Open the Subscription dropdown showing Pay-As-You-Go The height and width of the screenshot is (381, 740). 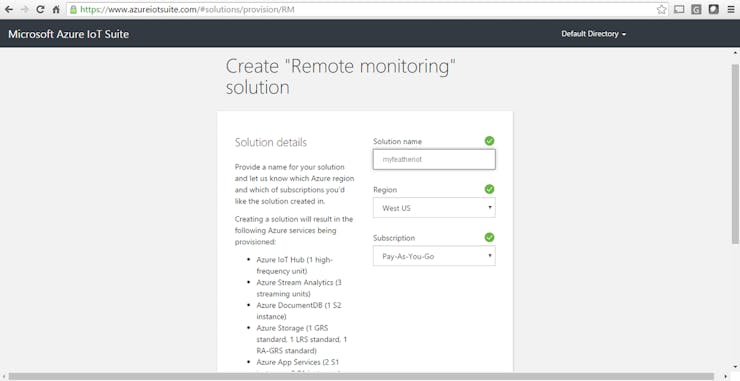434,256
